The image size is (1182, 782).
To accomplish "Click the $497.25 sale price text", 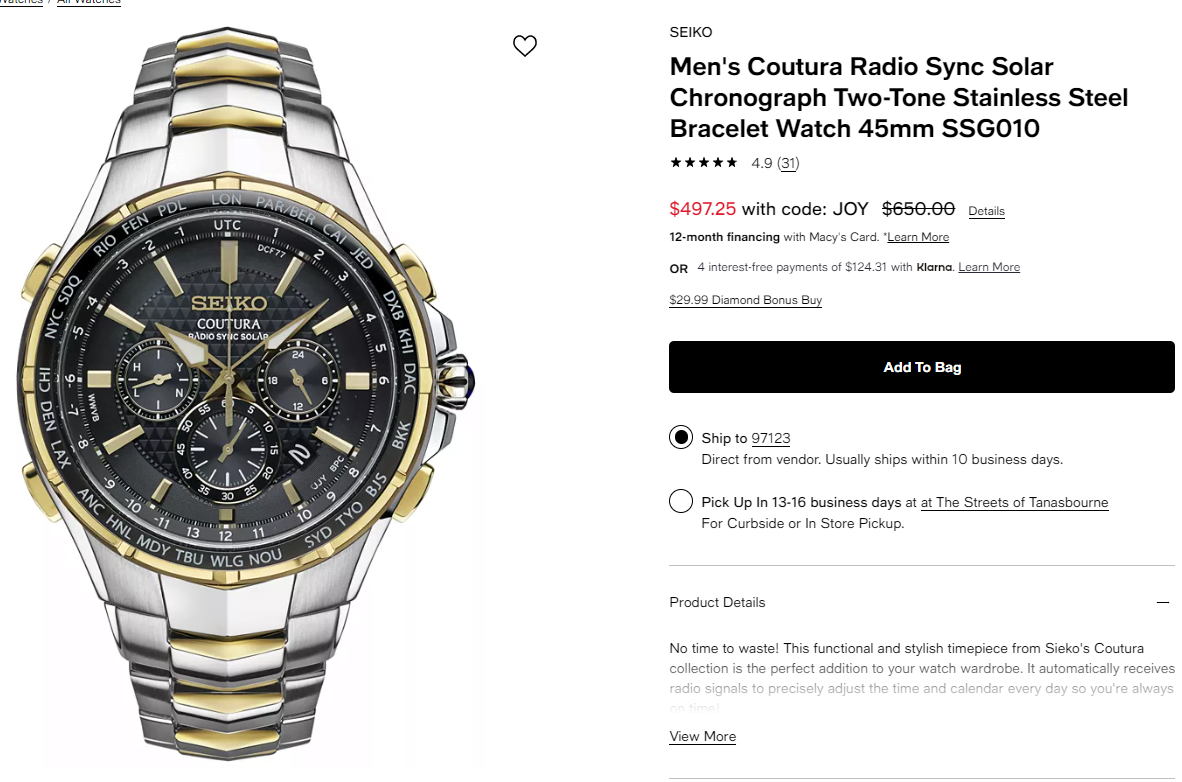I will [703, 209].
